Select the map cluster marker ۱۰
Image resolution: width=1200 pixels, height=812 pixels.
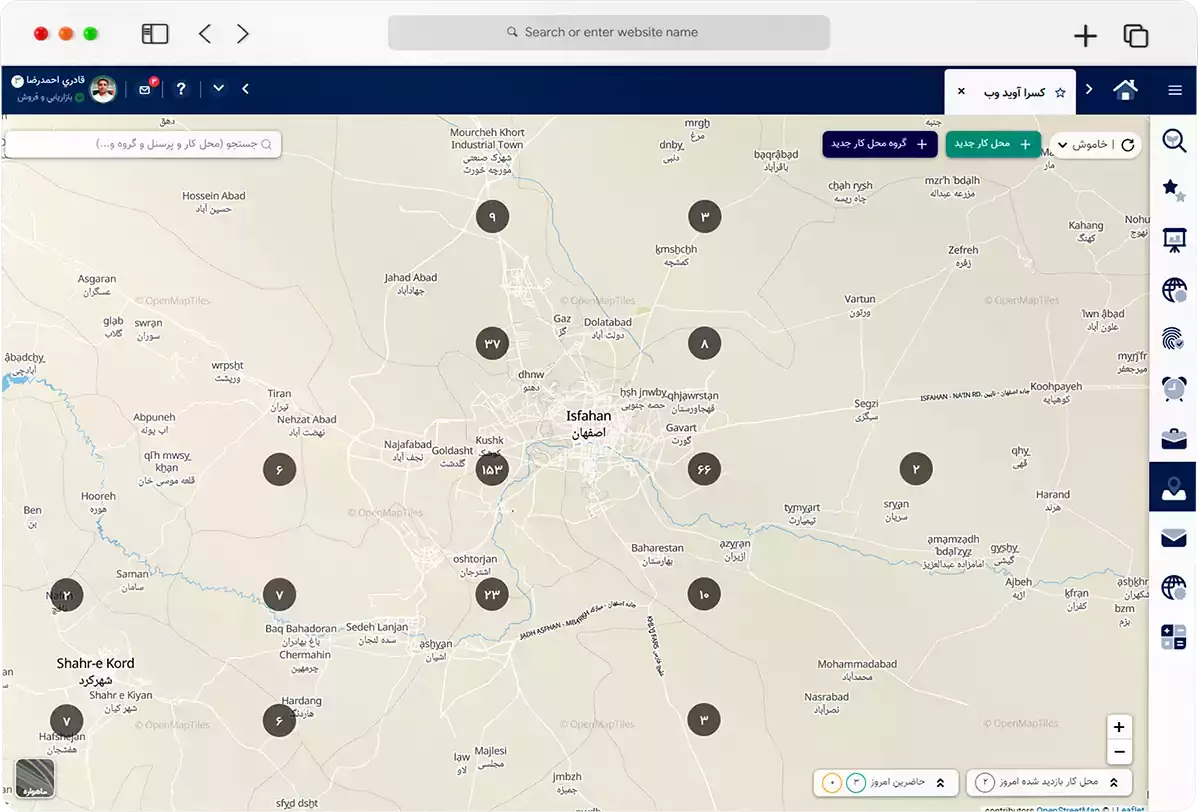click(704, 595)
